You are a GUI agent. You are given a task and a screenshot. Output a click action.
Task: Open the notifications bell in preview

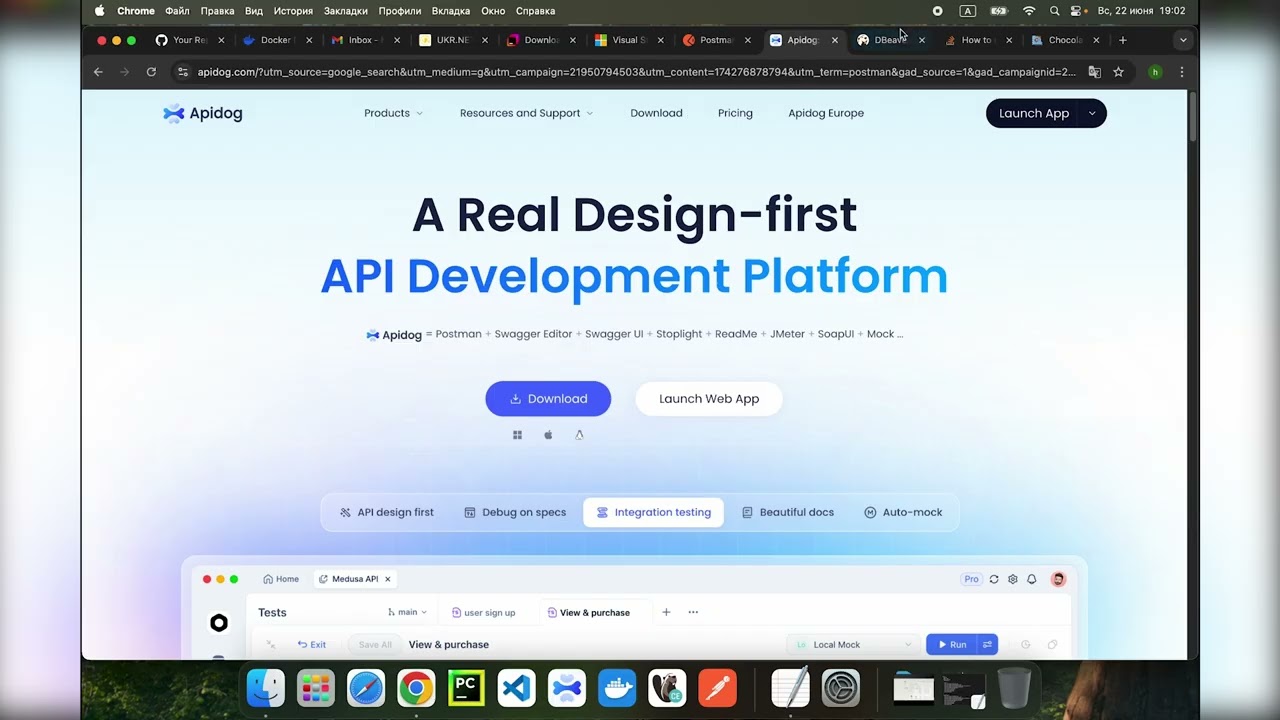point(1032,579)
